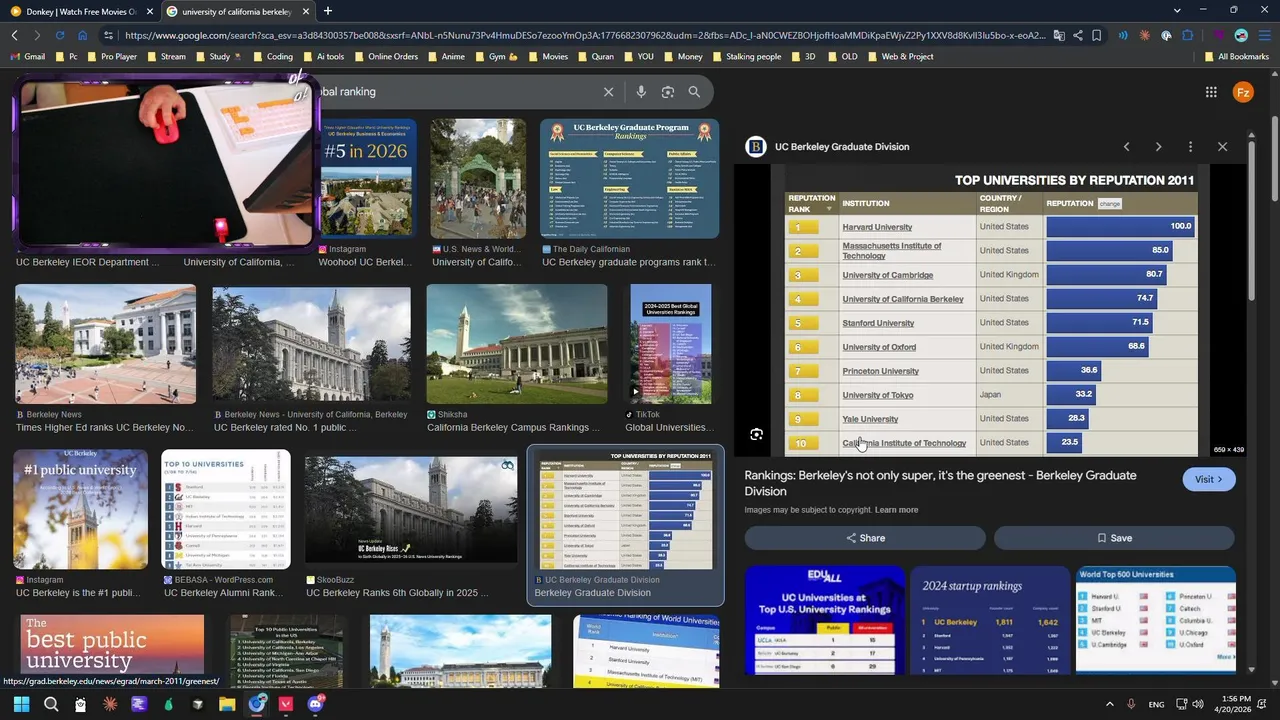Submit search with the magnifier icon
Screen dimensions: 1280x720
pos(694,92)
